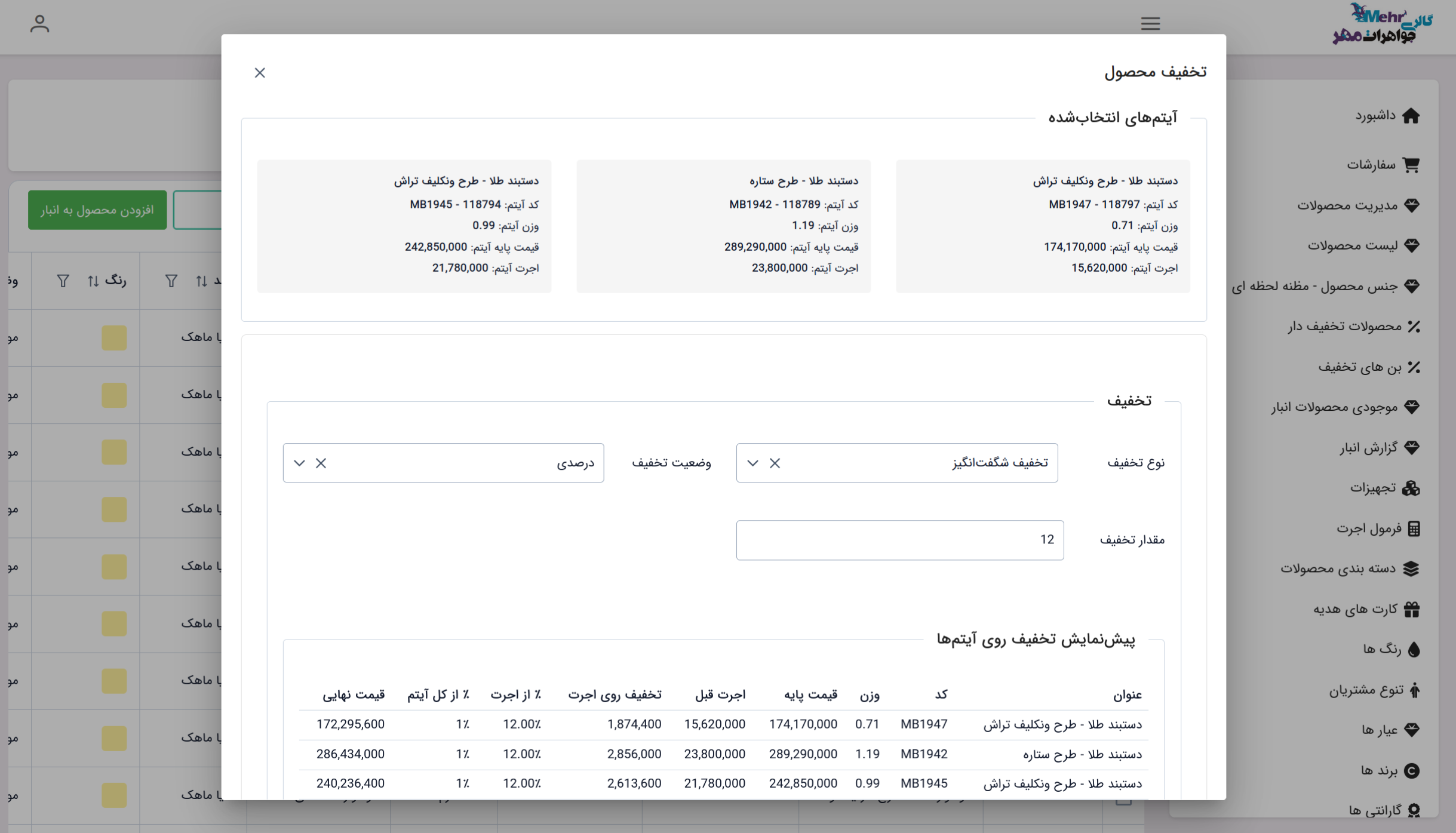
Task: Click the موجودی محصولات انبار diamond icon
Action: click(x=1412, y=407)
